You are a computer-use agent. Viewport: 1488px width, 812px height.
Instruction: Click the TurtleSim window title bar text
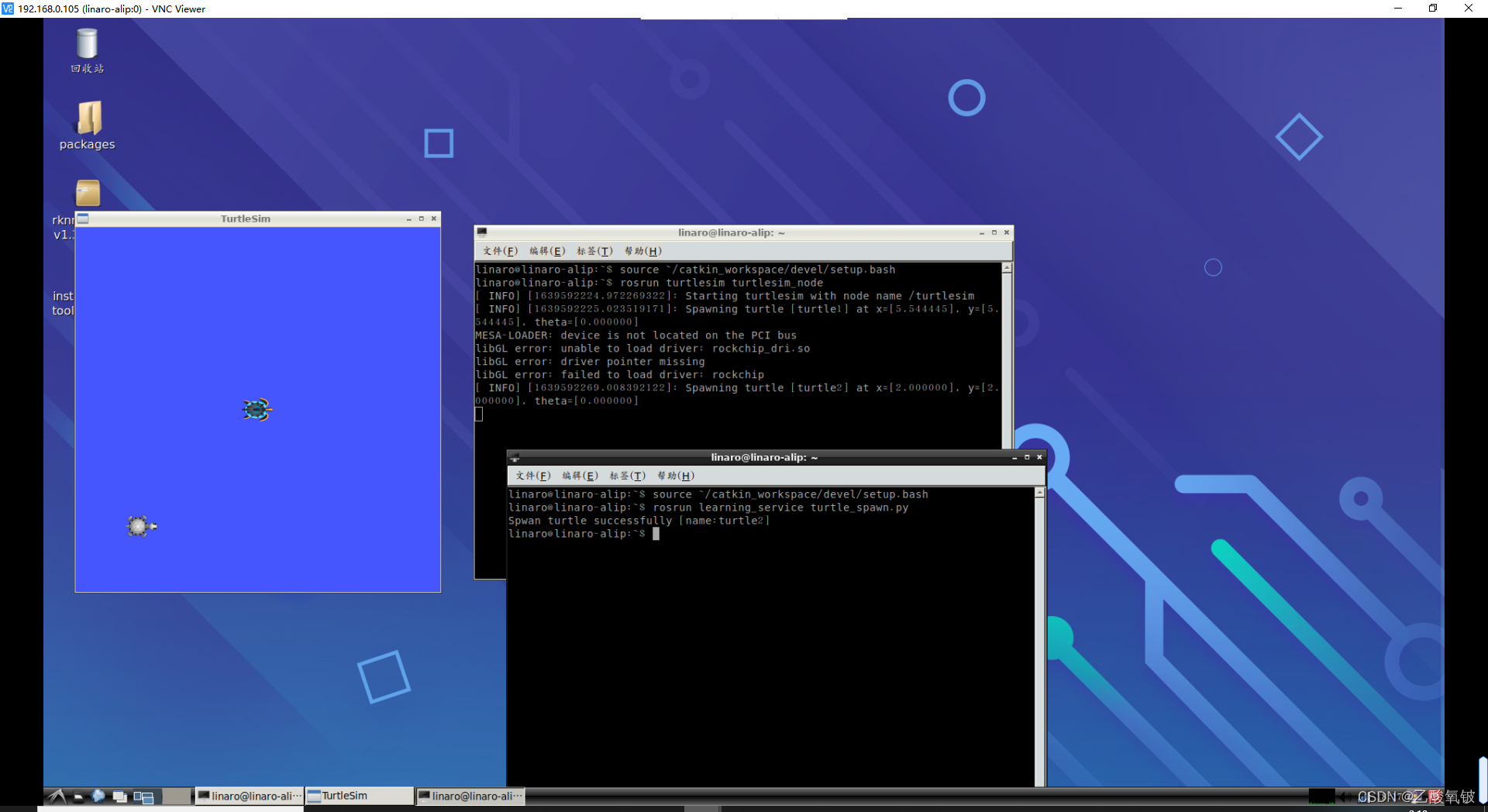(246, 218)
